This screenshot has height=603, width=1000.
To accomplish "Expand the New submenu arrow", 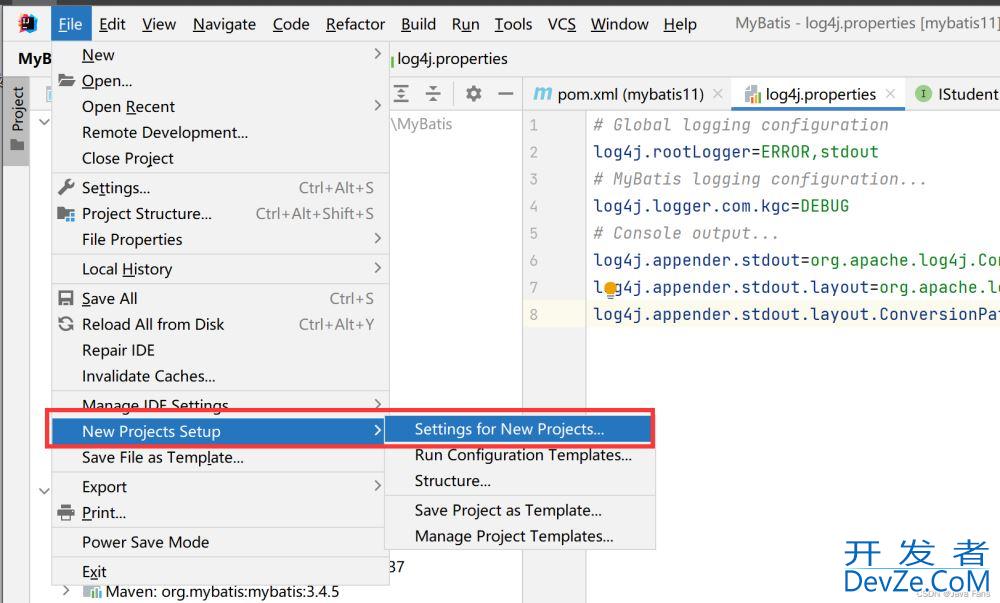I will tap(378, 54).
